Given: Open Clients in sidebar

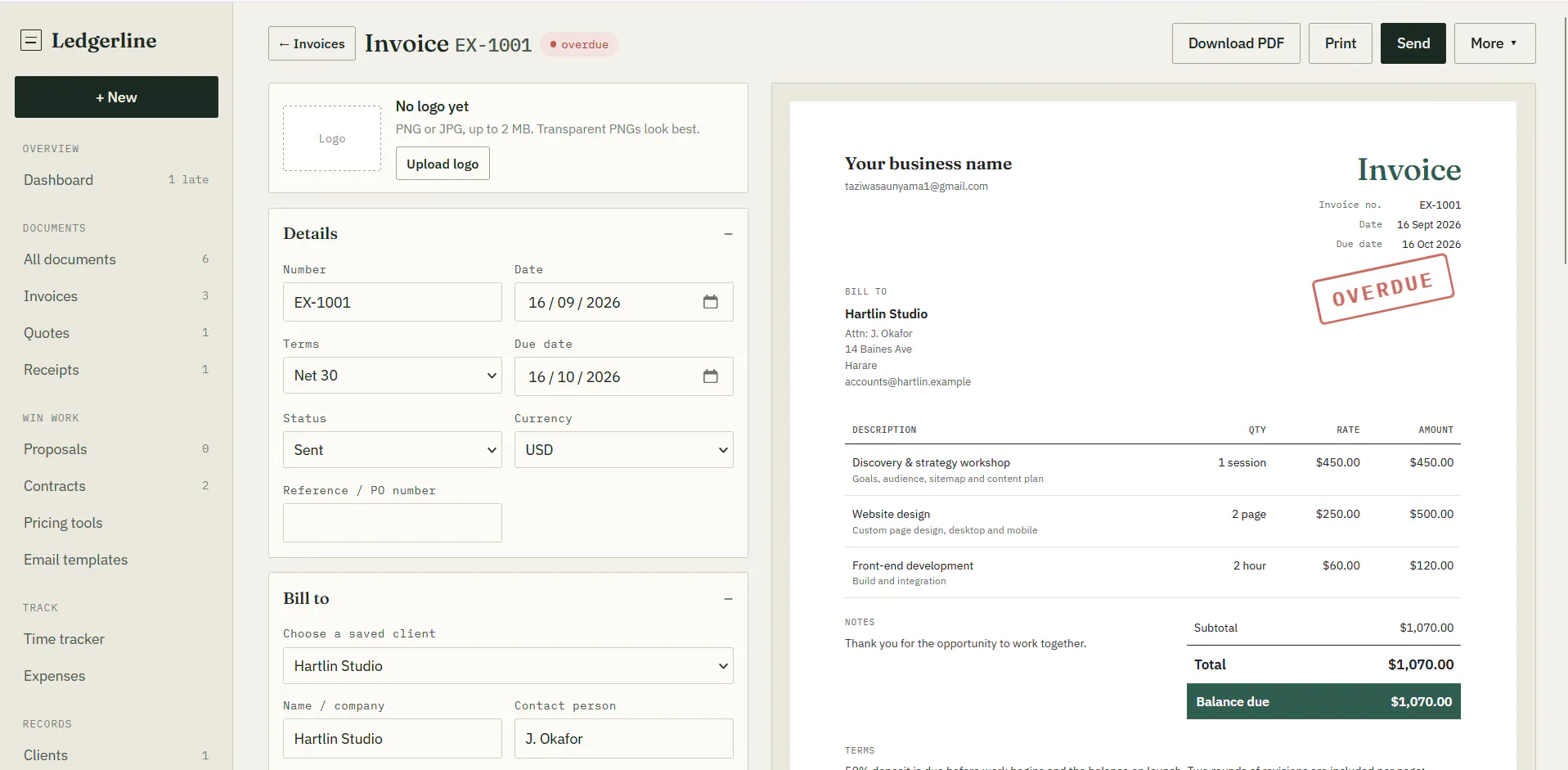Looking at the screenshot, I should tap(116, 755).
